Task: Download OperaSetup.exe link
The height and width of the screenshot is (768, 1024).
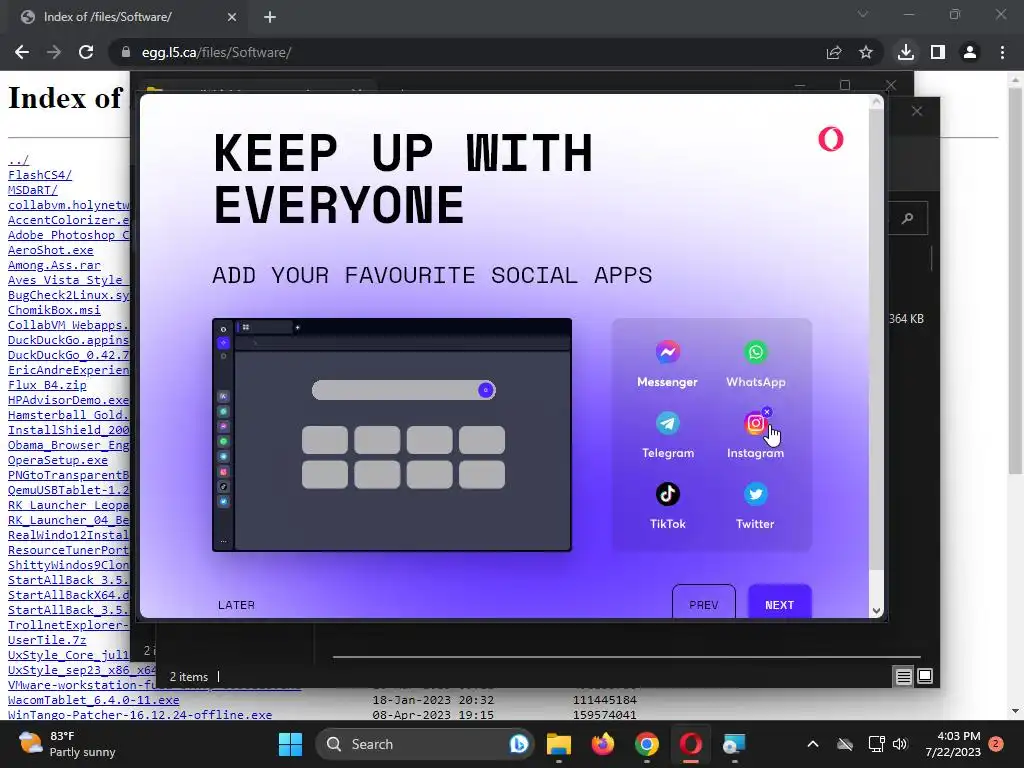Action: [x=57, y=460]
